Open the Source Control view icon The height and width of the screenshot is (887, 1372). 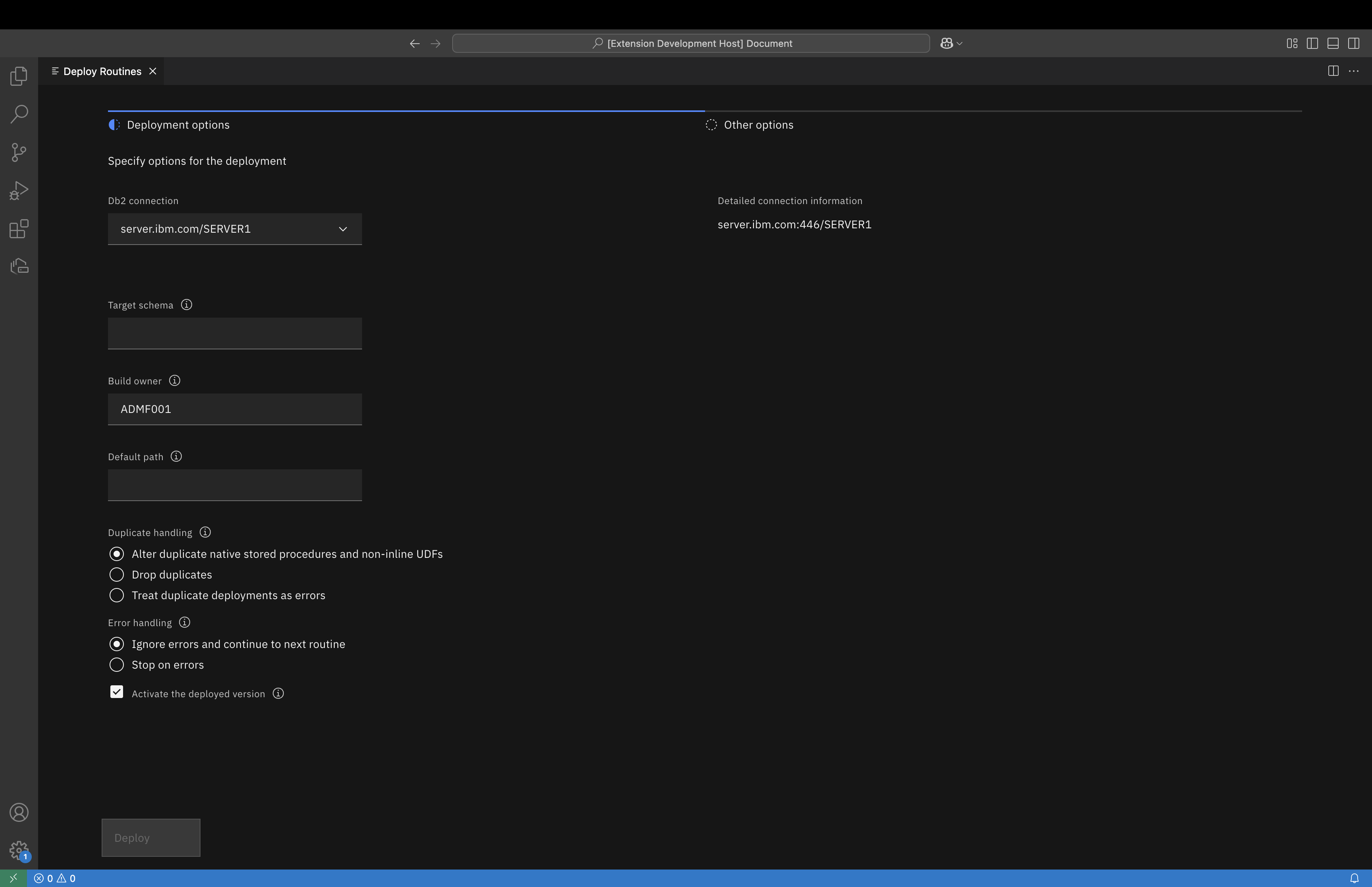19,152
